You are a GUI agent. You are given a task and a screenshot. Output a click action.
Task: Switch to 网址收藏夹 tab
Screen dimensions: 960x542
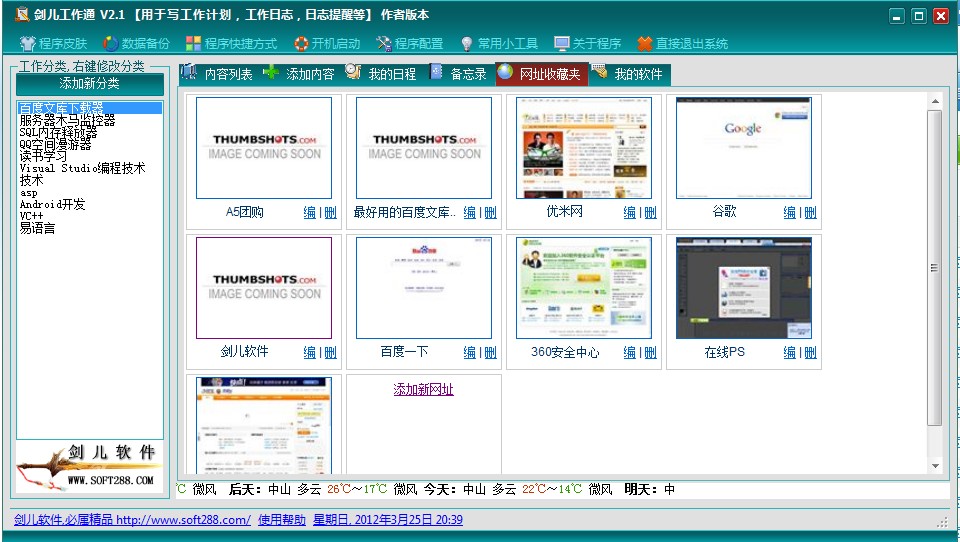542,74
